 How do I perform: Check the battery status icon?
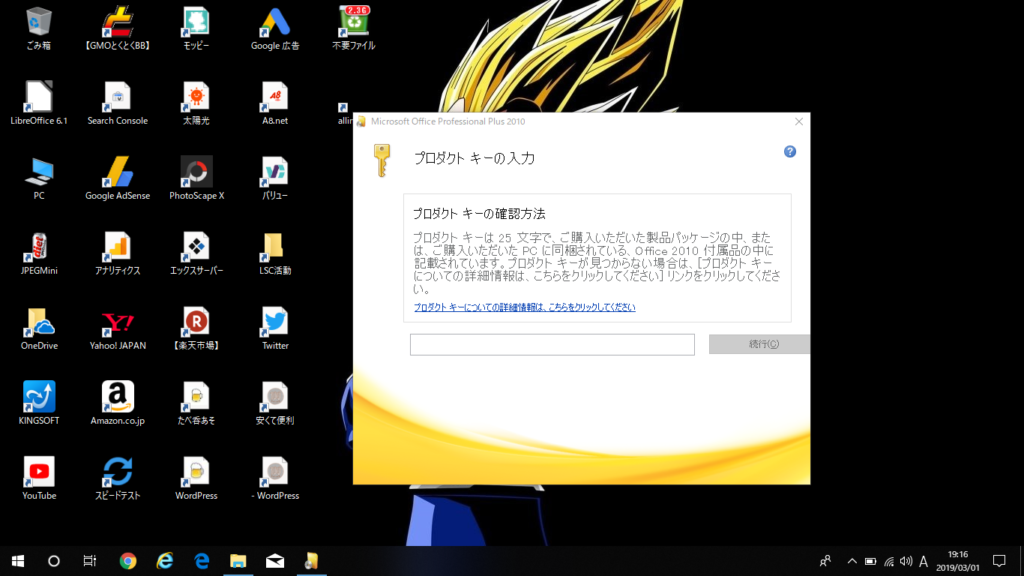870,561
